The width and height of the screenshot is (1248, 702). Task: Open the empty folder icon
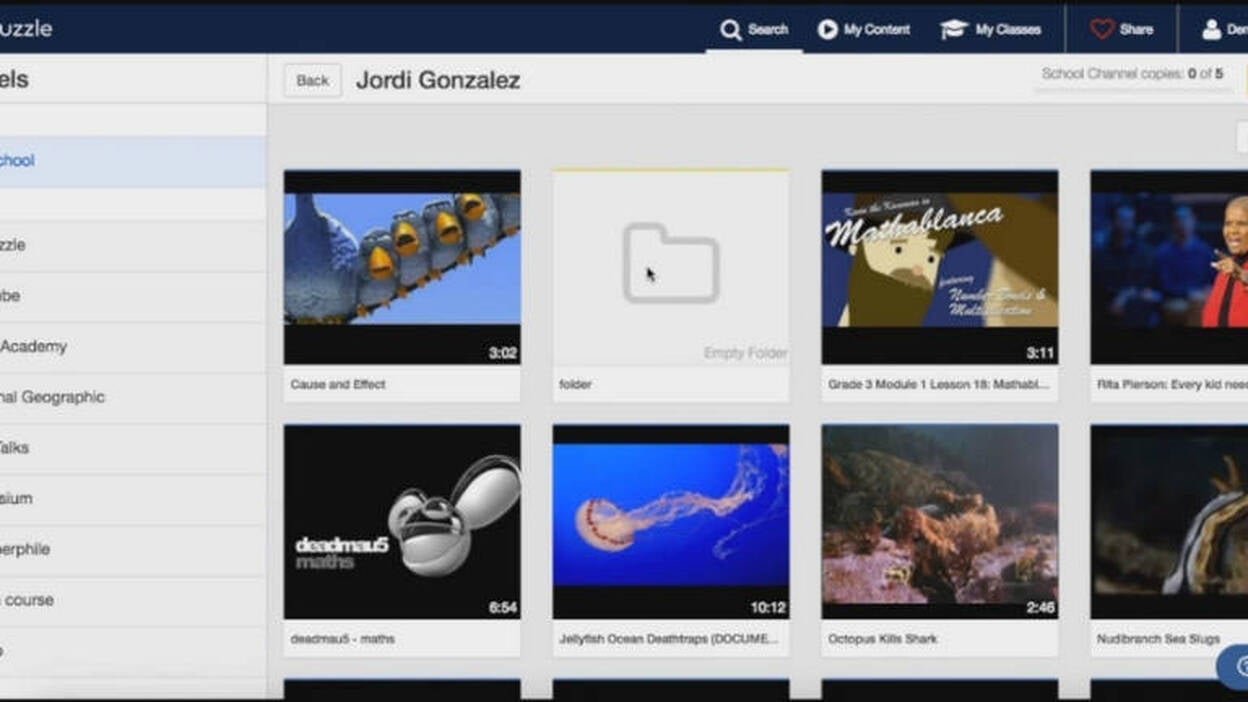(670, 263)
